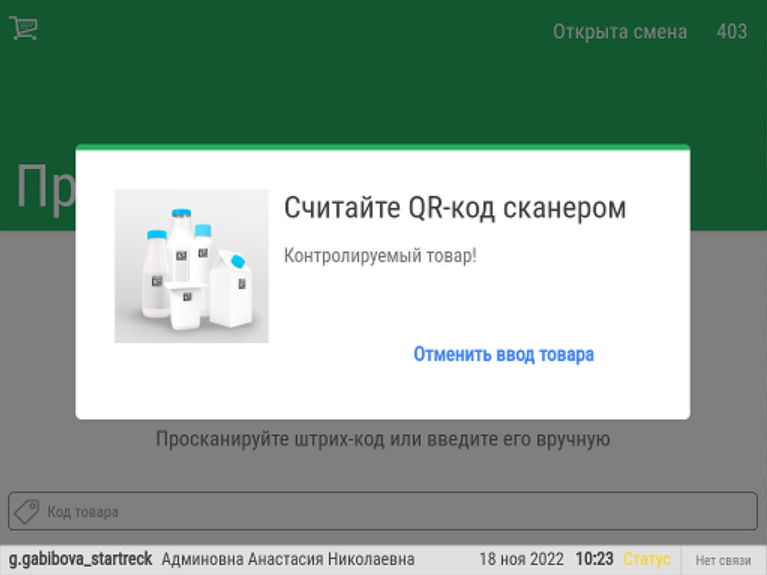
Task: Click username 'g.gabibova_startreck'
Action: click(x=81, y=559)
